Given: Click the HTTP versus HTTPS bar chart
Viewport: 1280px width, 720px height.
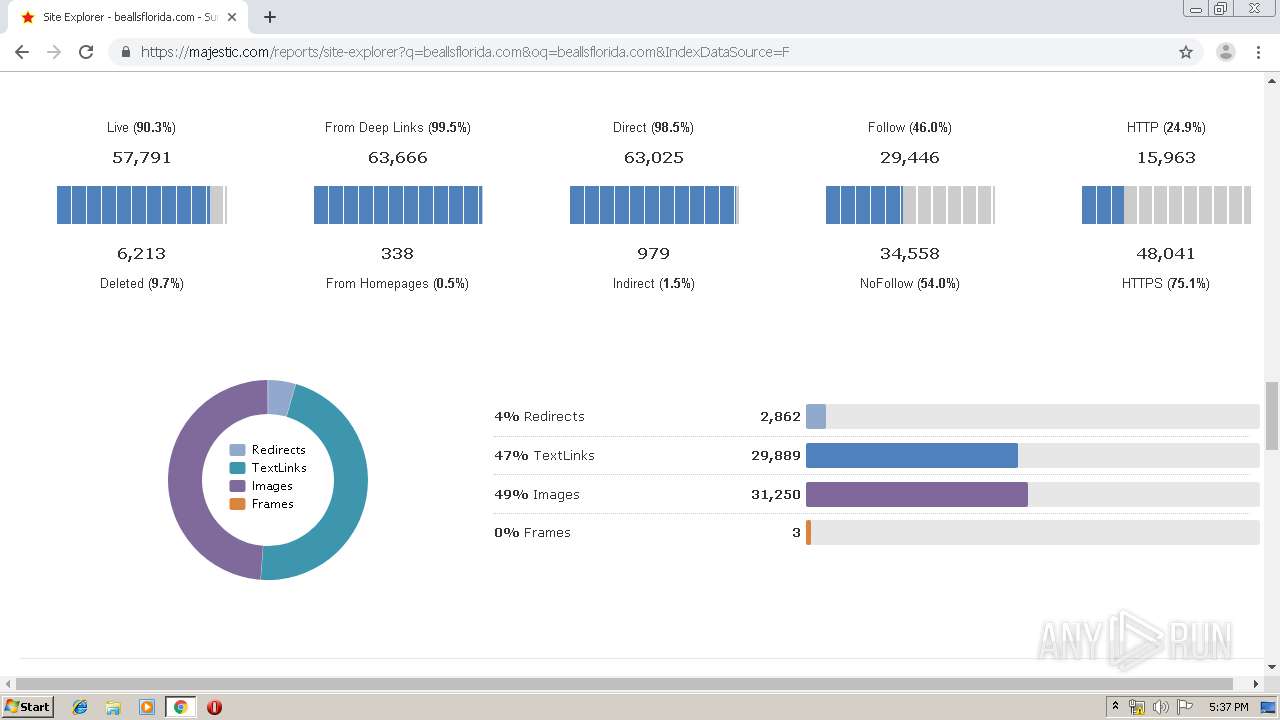Looking at the screenshot, I should (x=1166, y=205).
